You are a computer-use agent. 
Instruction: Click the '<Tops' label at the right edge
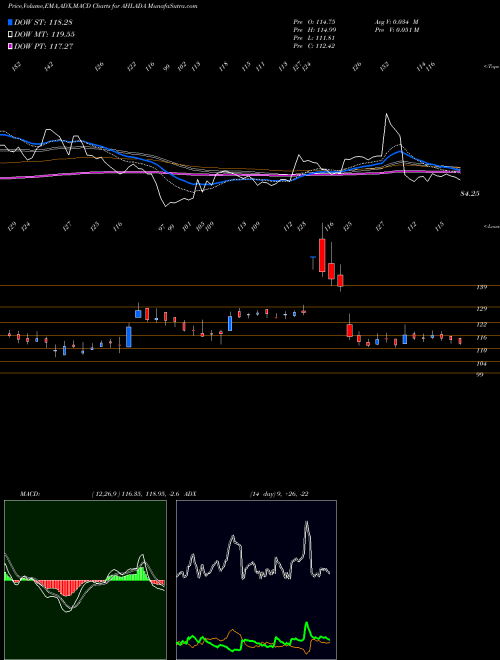coord(491,67)
